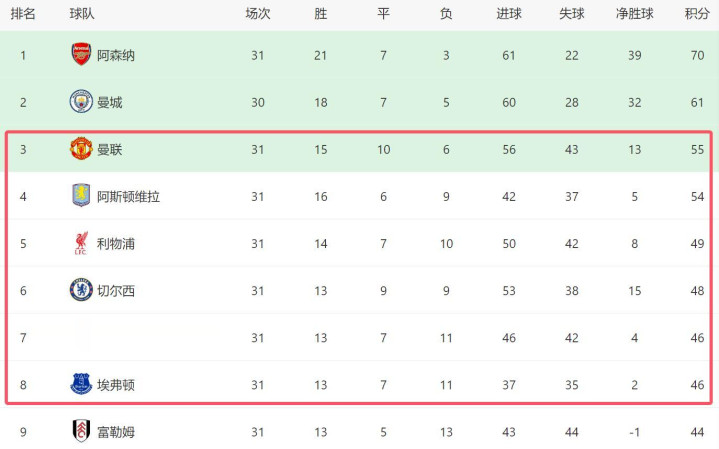Sort by the 进球 column header
The height and width of the screenshot is (449, 719).
coord(509,14)
